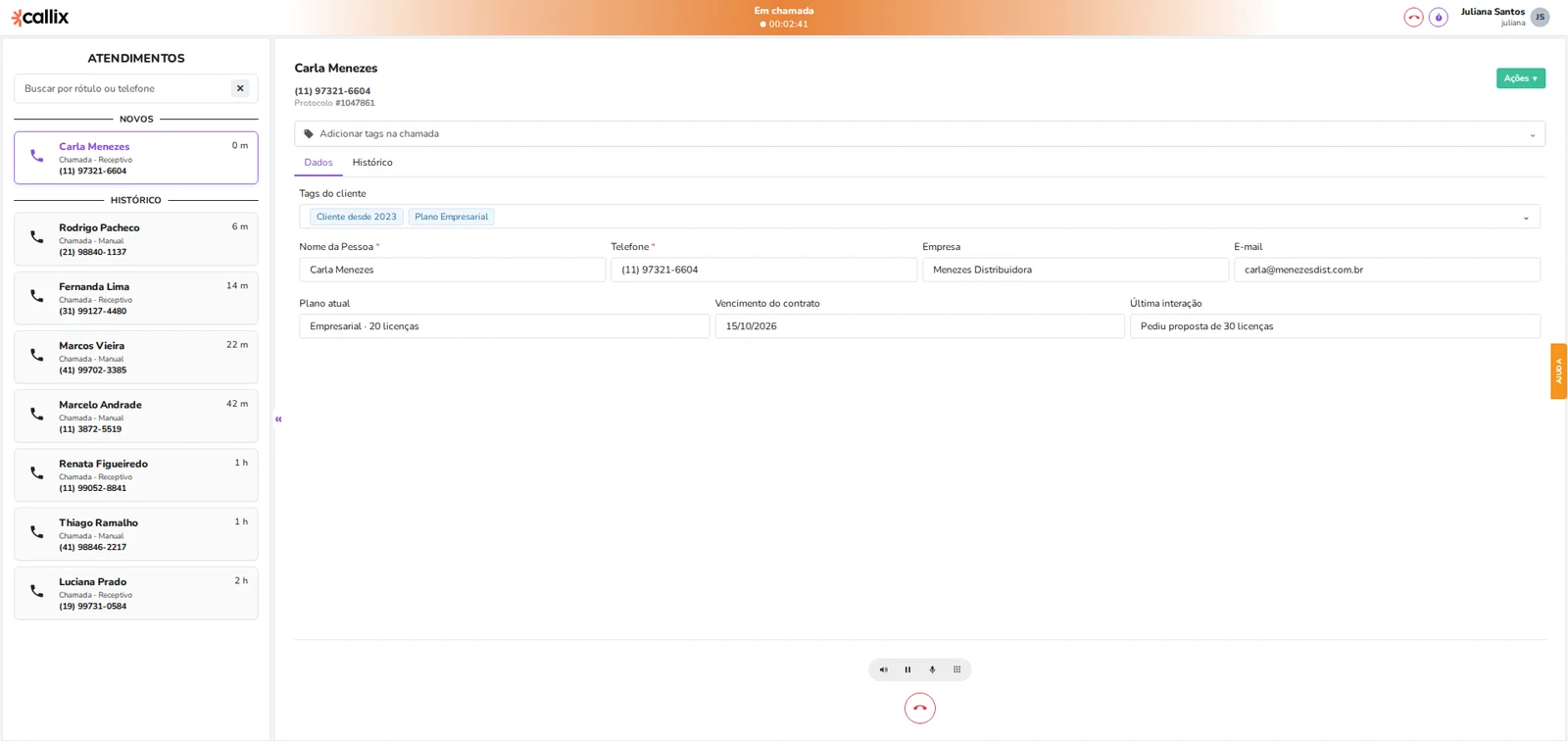Image resolution: width=1568 pixels, height=741 pixels.
Task: Click phone icon in Marcos Vieira card
Action: 36,355
